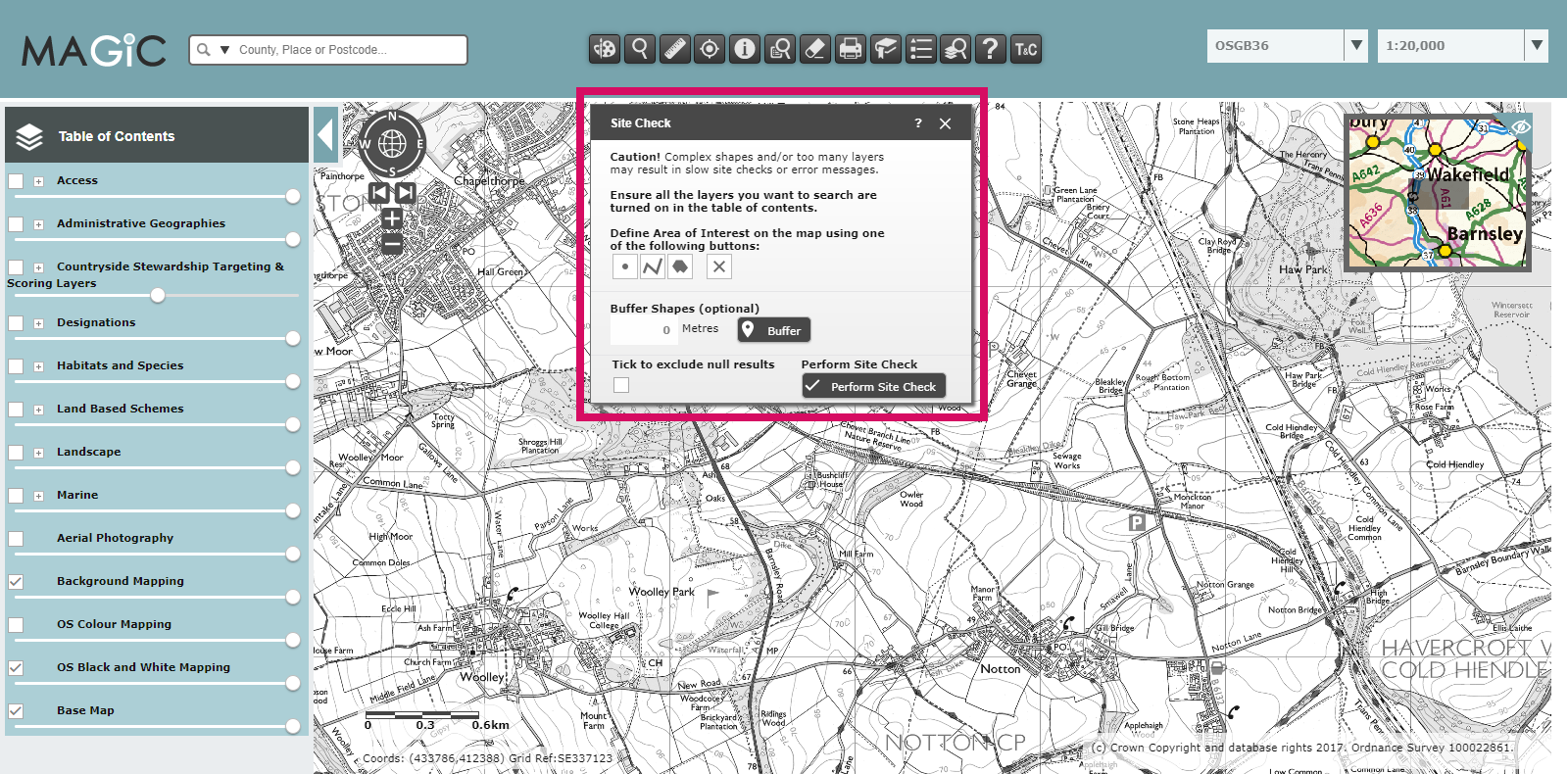Tick the Access layer checkbox
This screenshot has height=774, width=1568.
pos(16,181)
